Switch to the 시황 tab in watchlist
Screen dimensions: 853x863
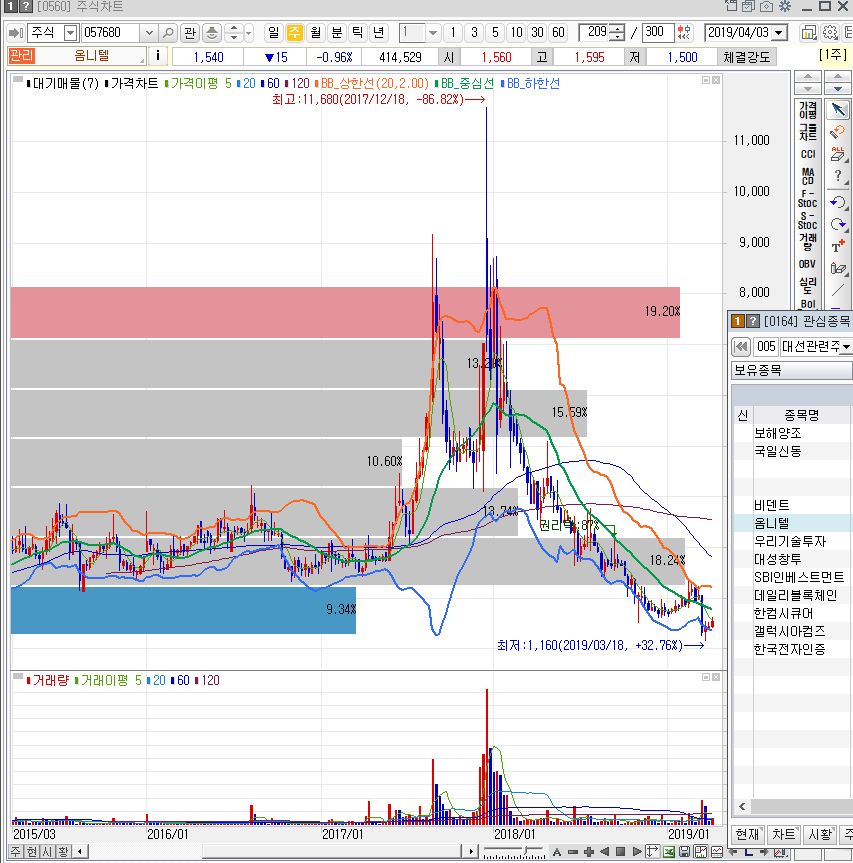coord(819,834)
